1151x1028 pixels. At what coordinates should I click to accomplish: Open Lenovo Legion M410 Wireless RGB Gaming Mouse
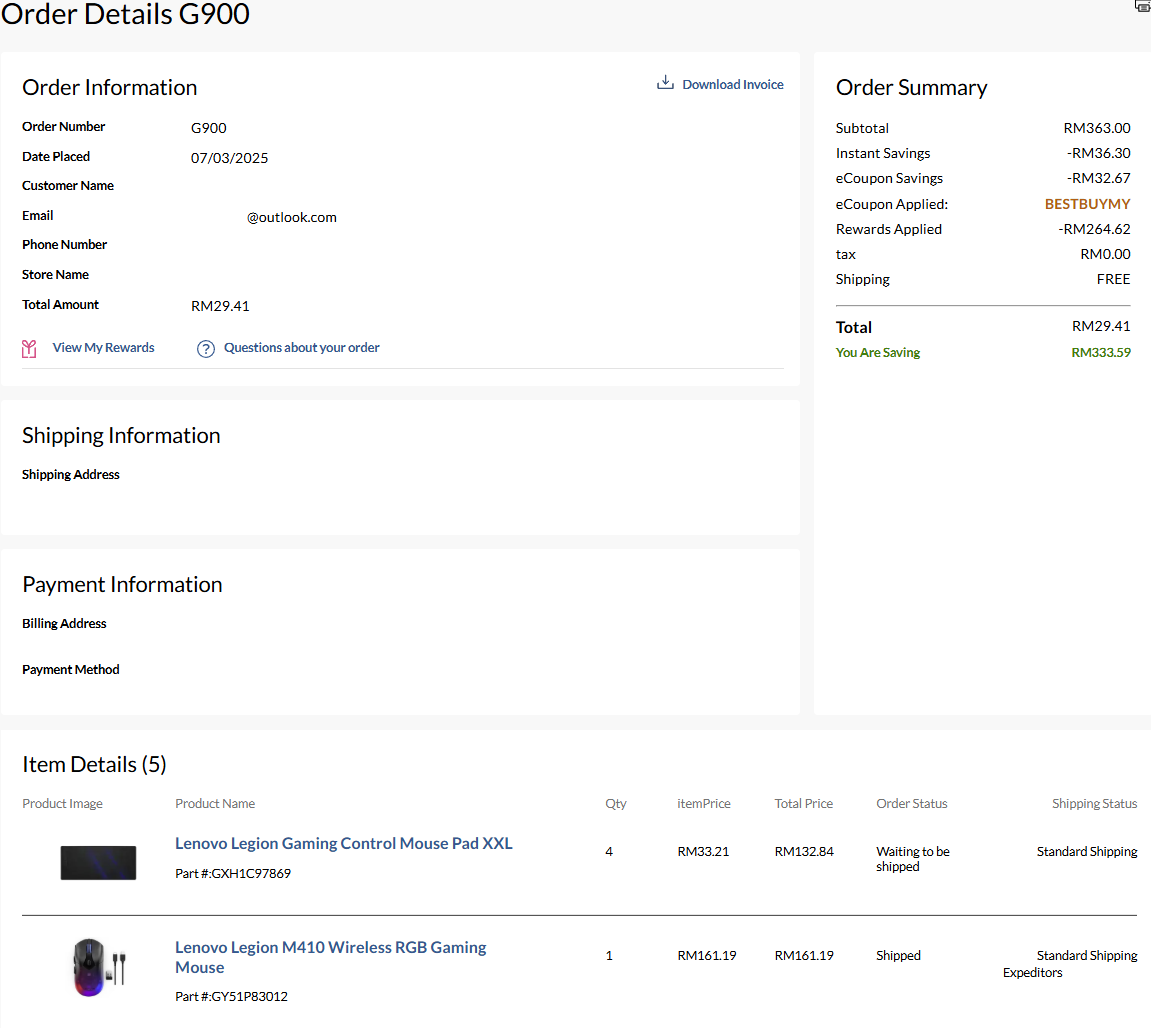click(x=330, y=957)
